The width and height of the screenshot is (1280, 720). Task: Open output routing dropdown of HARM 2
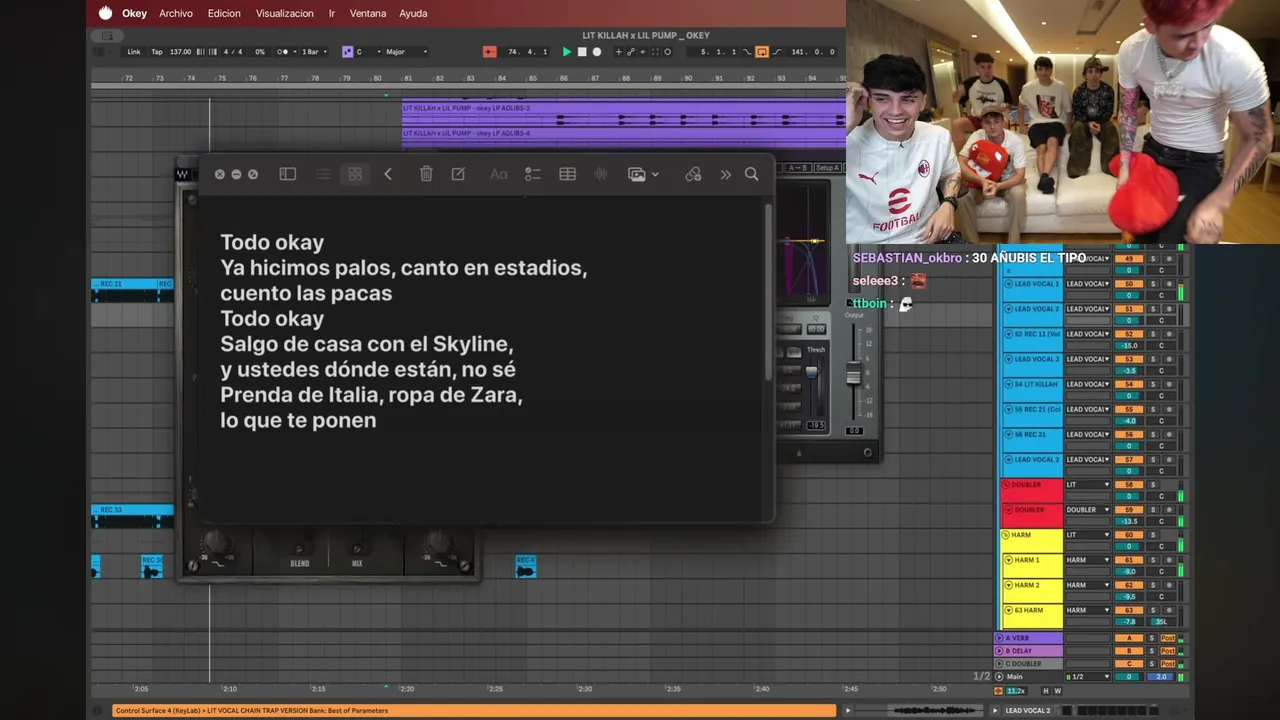pyautogui.click(x=1088, y=585)
